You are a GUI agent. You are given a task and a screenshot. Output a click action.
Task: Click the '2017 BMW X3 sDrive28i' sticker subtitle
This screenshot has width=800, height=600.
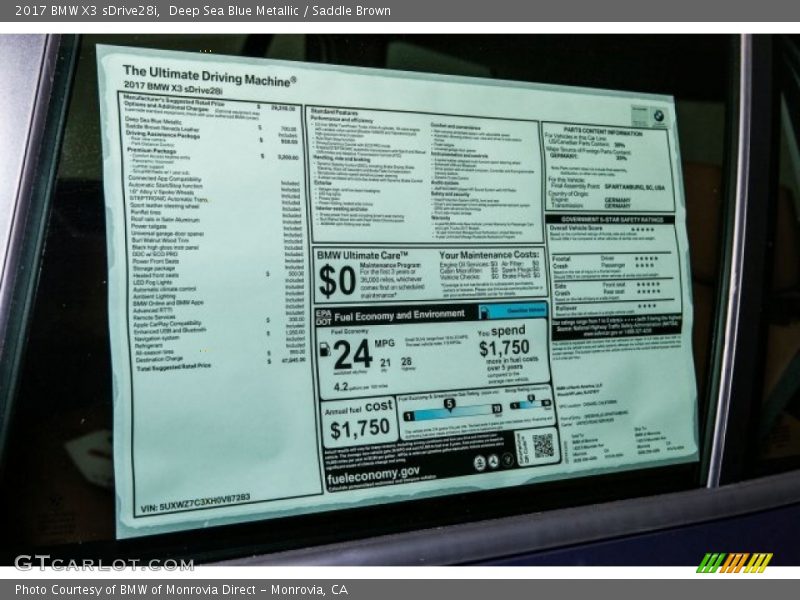[173, 88]
